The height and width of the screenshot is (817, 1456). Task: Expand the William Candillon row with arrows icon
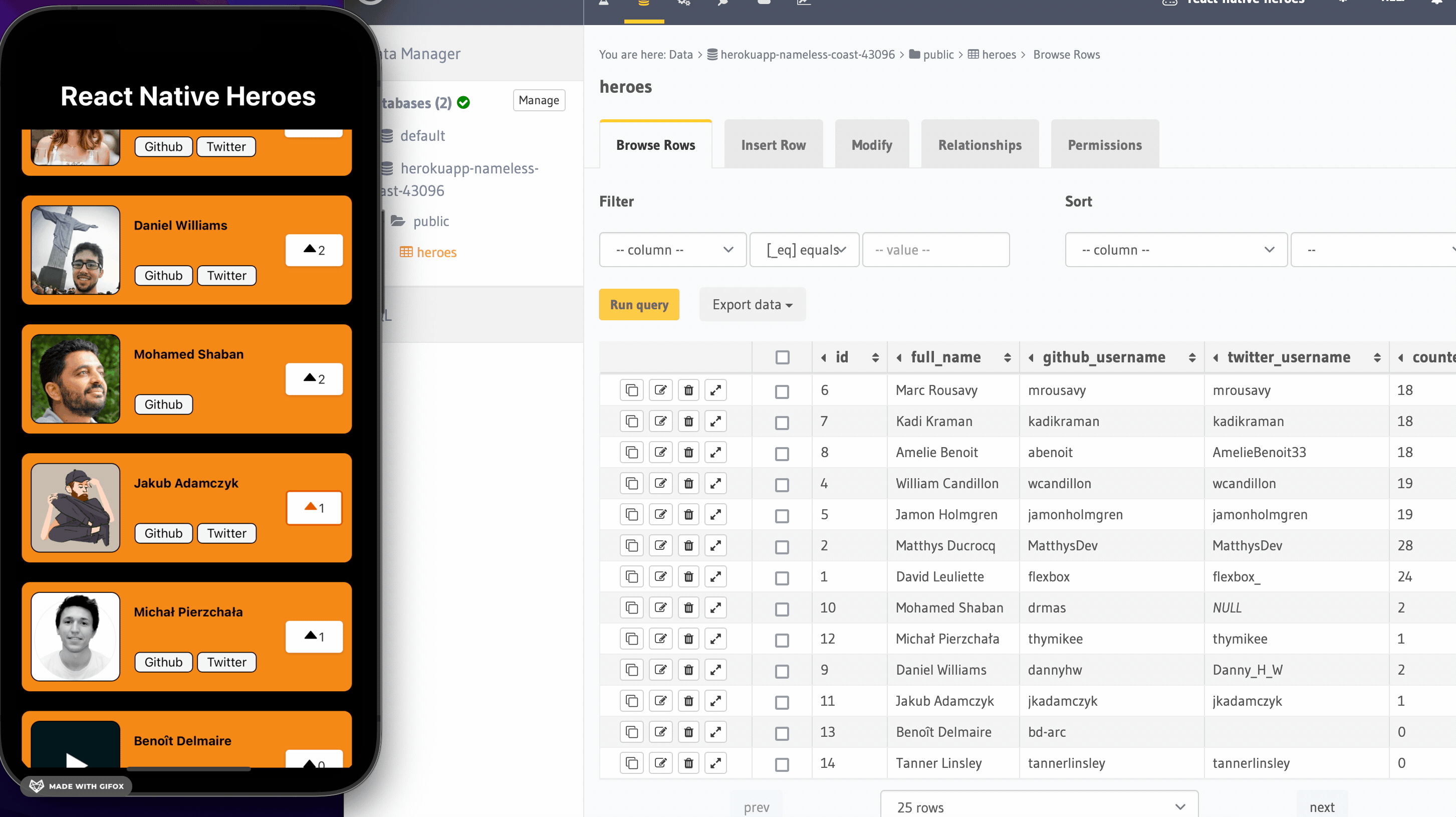pos(715,483)
